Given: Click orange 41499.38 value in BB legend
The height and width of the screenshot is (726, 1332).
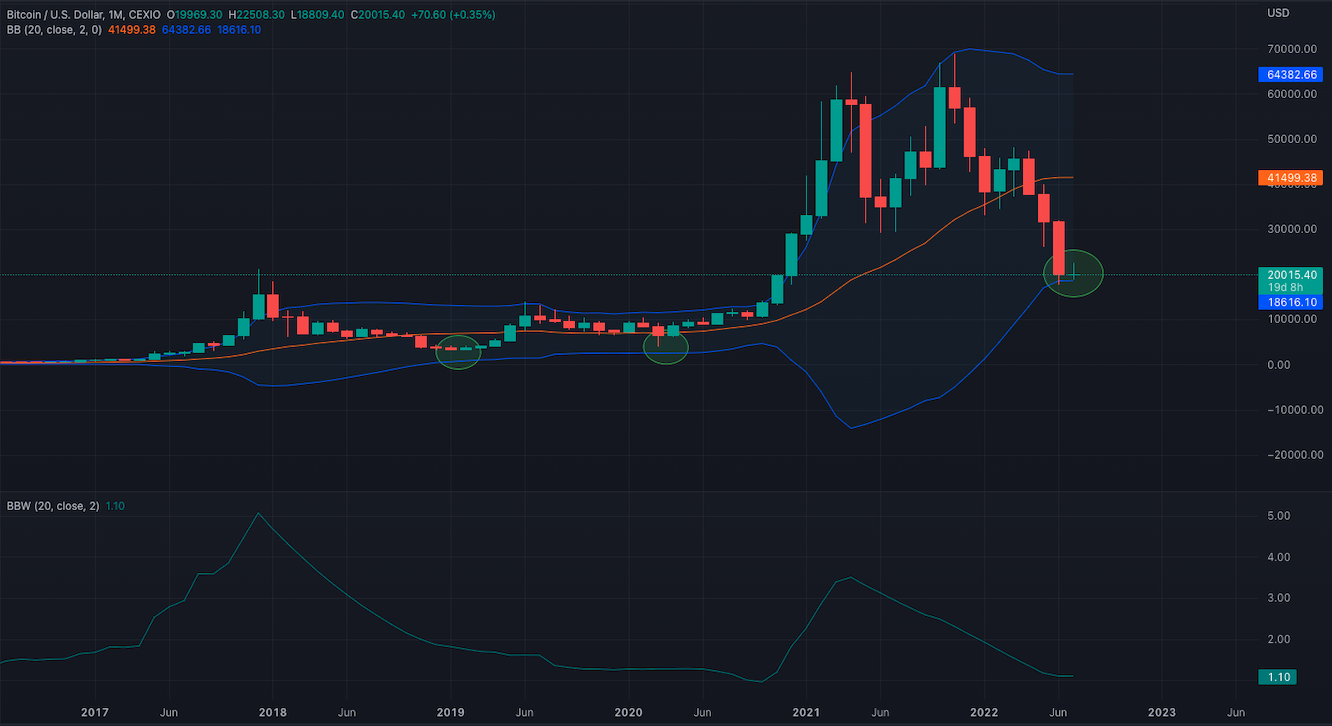Looking at the screenshot, I should click(x=133, y=30).
